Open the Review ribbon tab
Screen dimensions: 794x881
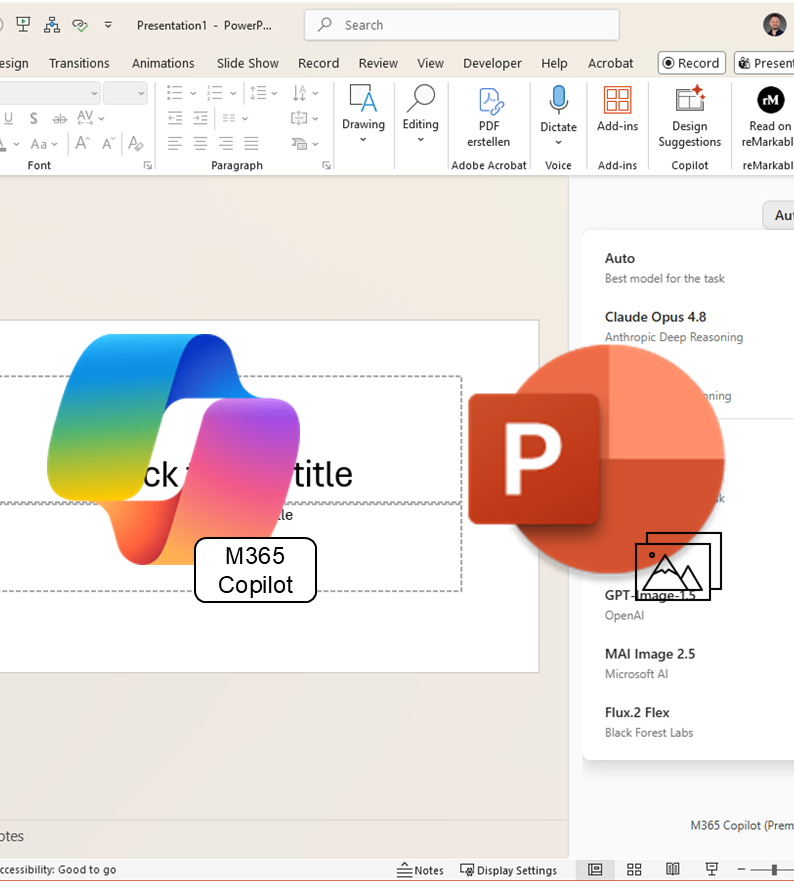click(378, 63)
